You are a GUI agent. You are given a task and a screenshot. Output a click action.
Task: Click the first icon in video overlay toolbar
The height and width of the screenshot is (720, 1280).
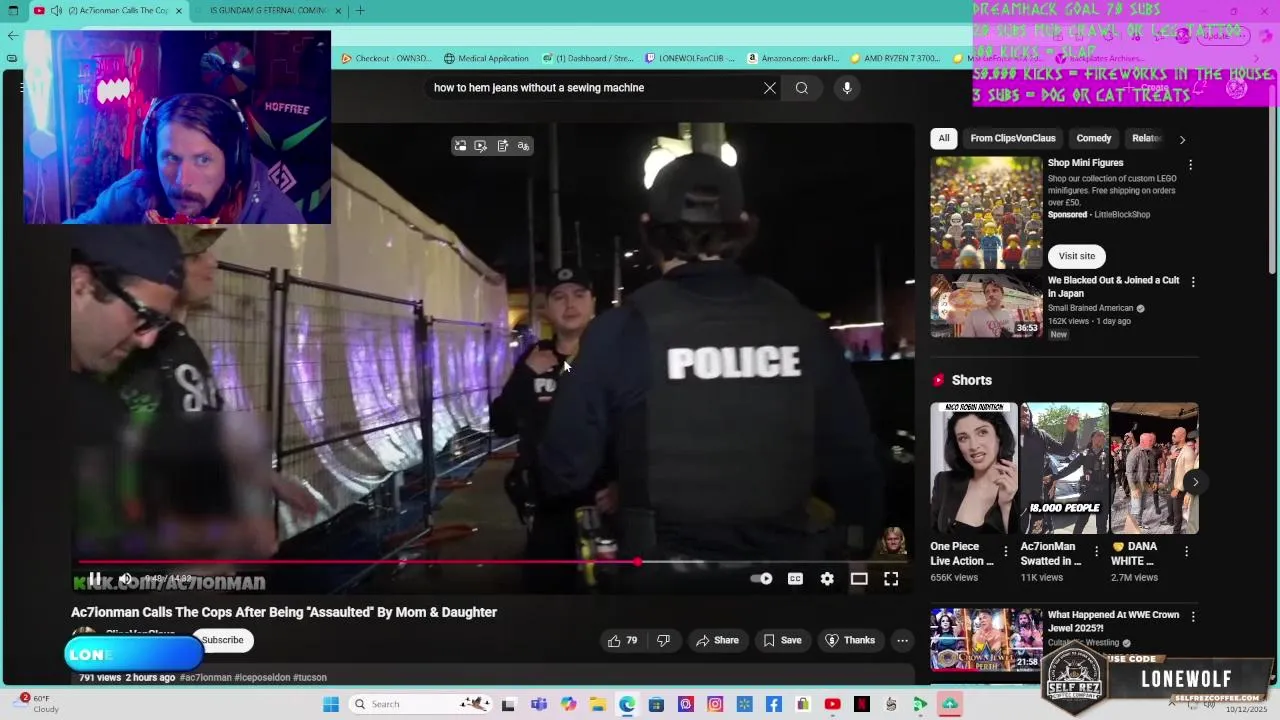click(x=460, y=146)
